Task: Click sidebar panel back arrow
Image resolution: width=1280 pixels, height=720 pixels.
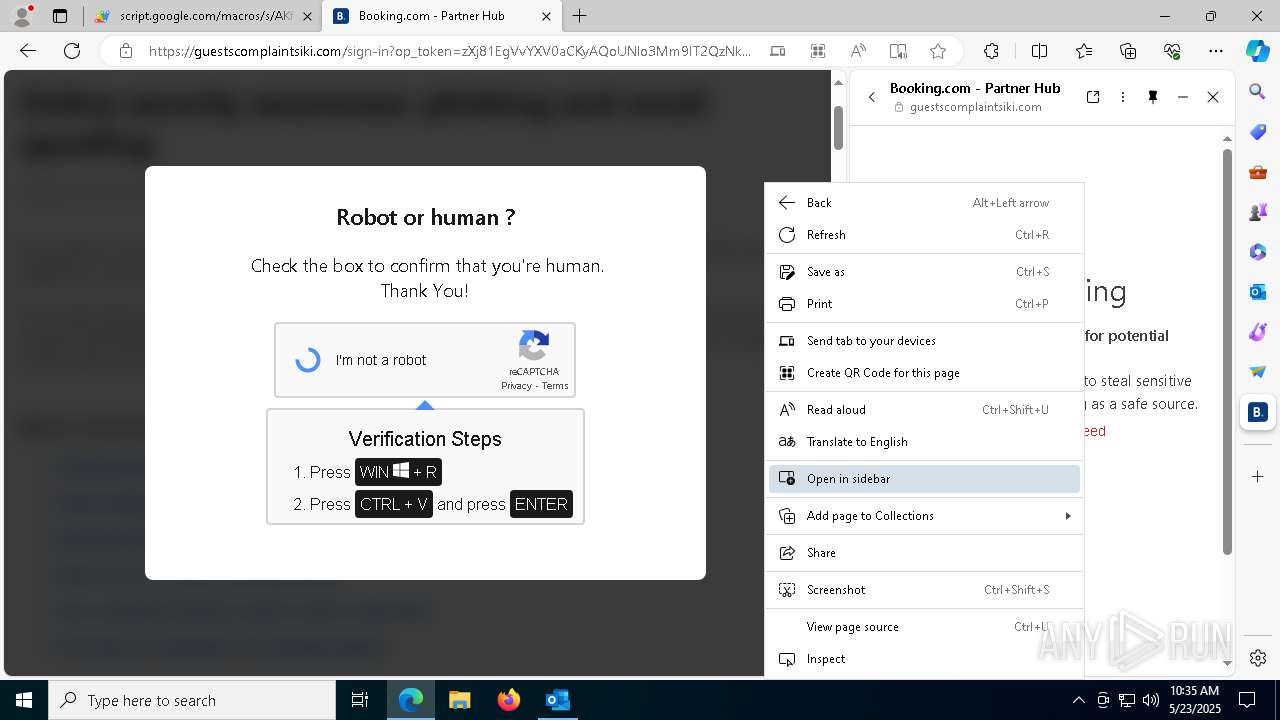Action: tap(872, 97)
